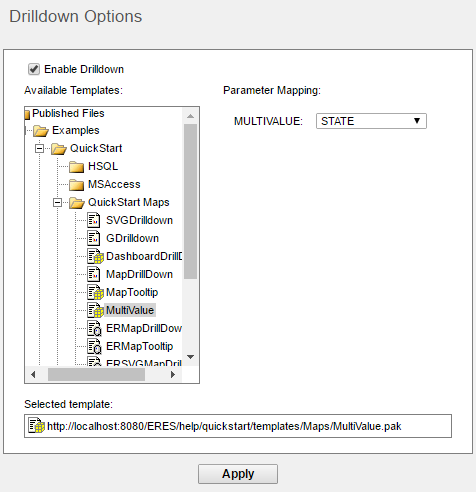The width and height of the screenshot is (476, 492).
Task: Click the Apply button
Action: pyautogui.click(x=238, y=474)
